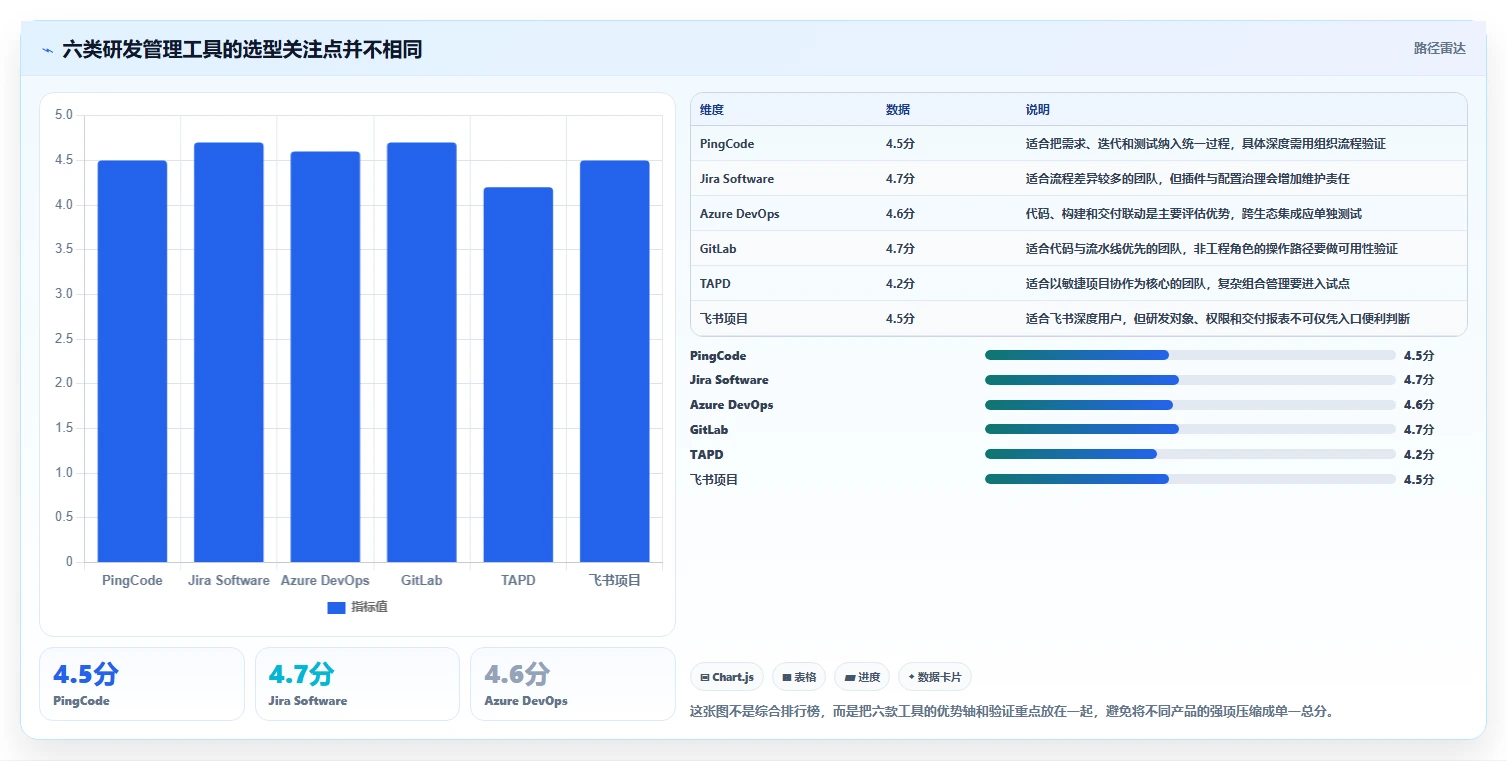
Task: Select PingCode cell in the table
Action: tap(727, 144)
